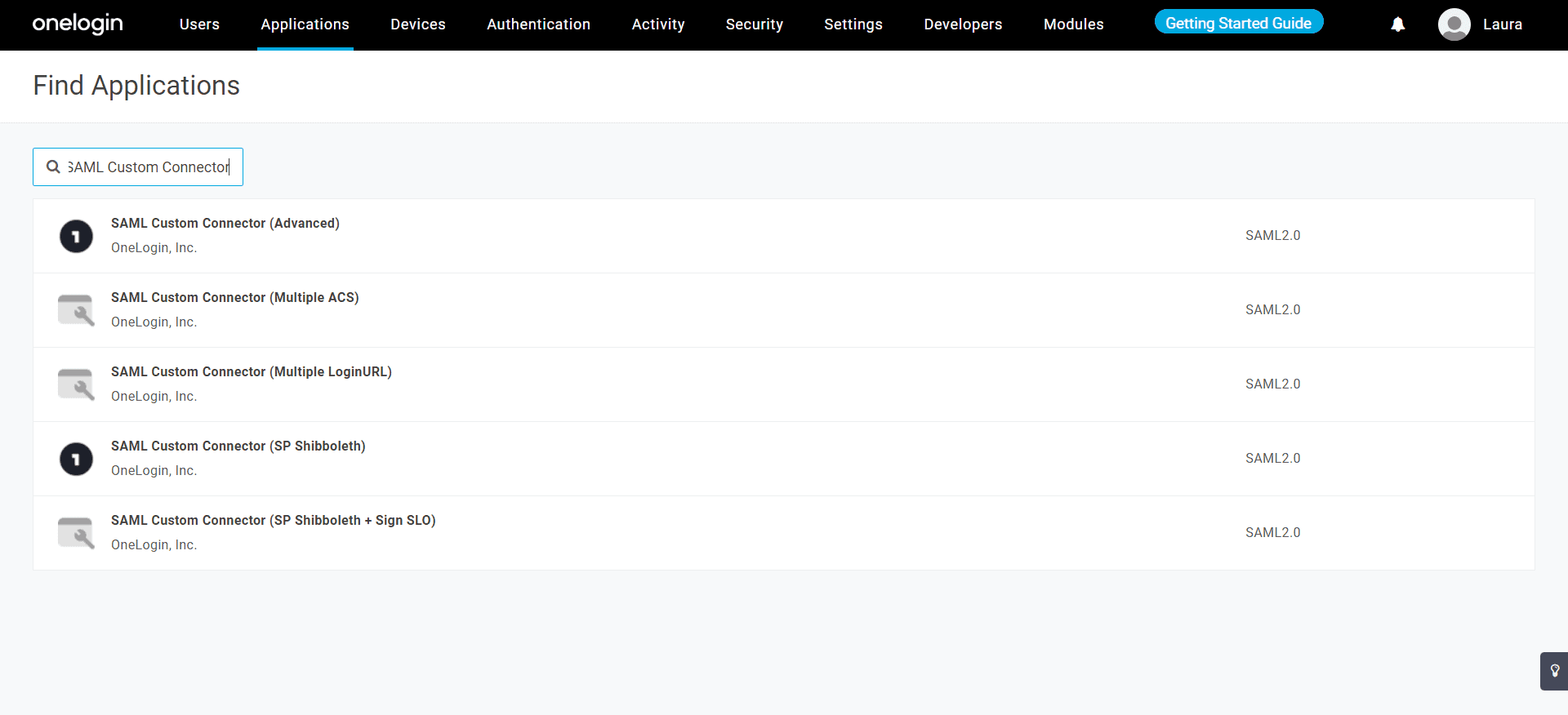Open the Security menu

(755, 24)
